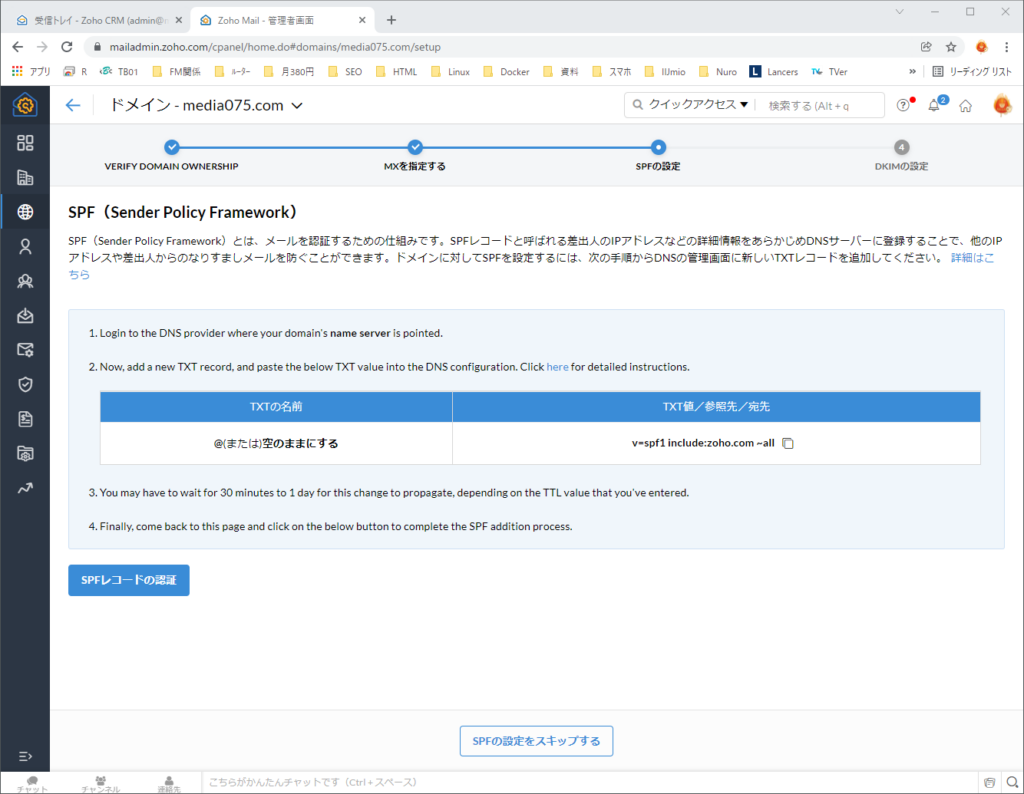The height and width of the screenshot is (794, 1024).
Task: Open the reports trend arrow icon
Action: point(25,488)
